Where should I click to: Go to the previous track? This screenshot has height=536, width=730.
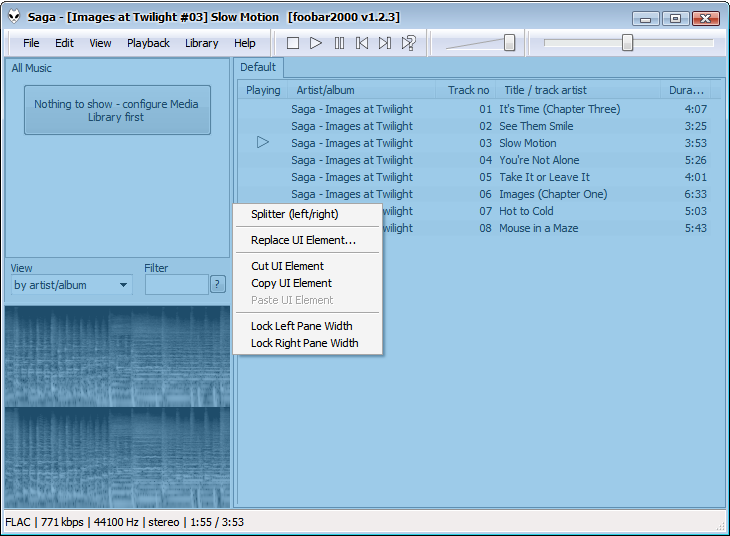(362, 43)
